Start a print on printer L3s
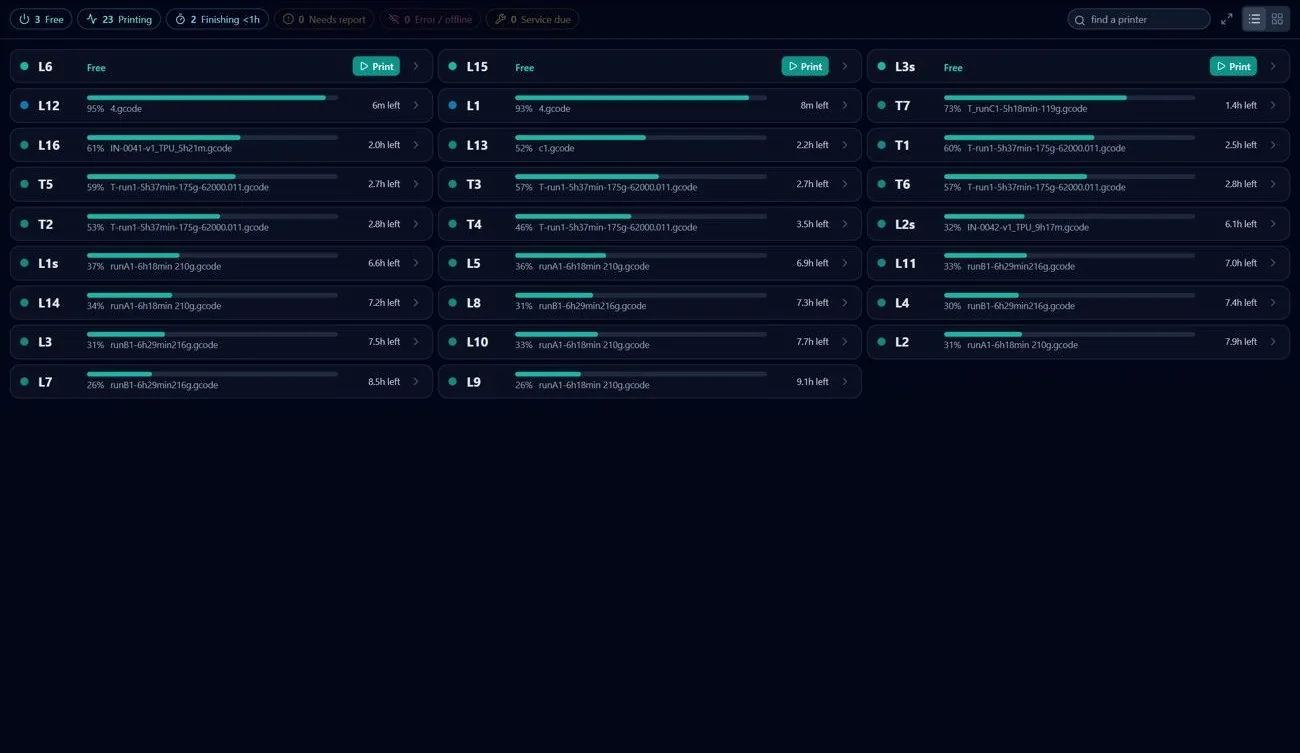1300x753 pixels. [x=1233, y=66]
